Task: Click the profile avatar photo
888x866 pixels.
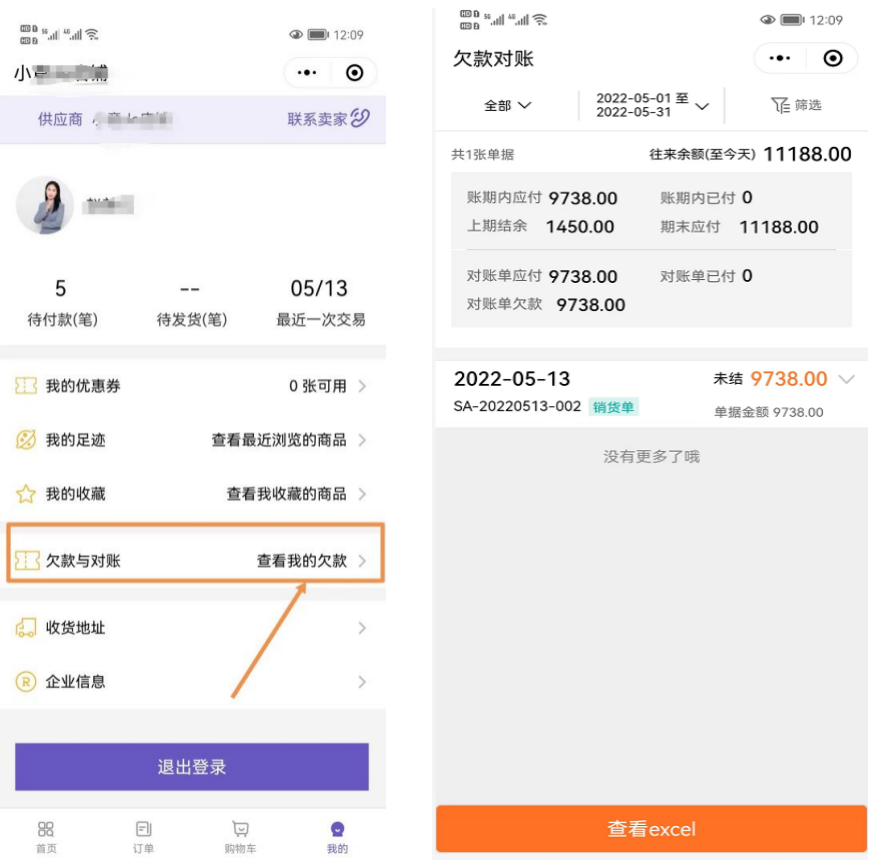Action: [46, 203]
